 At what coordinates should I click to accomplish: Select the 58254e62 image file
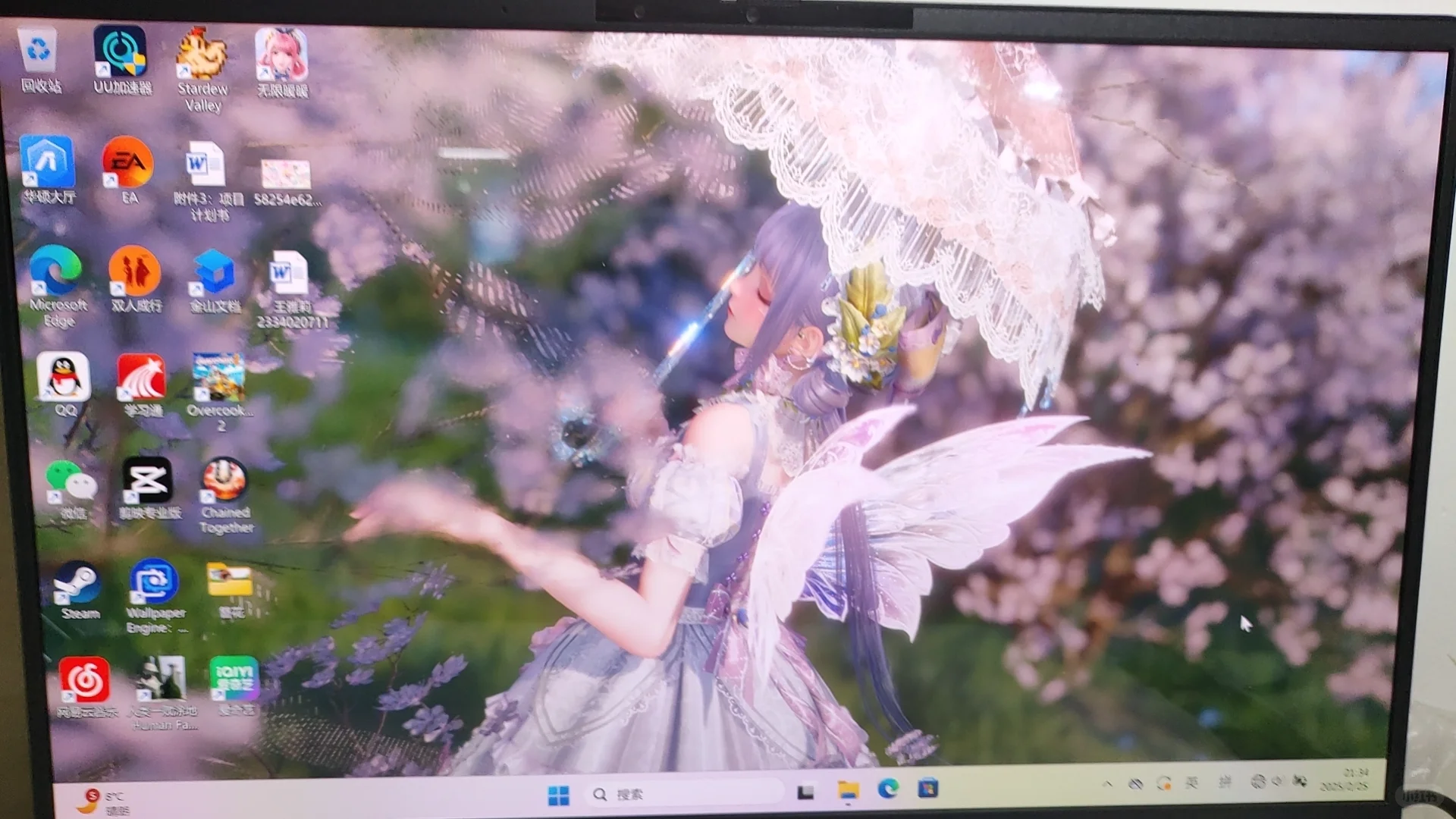tap(287, 183)
